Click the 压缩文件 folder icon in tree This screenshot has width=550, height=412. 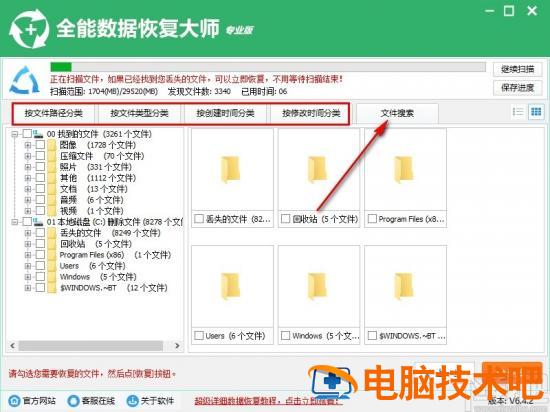[x=52, y=156]
